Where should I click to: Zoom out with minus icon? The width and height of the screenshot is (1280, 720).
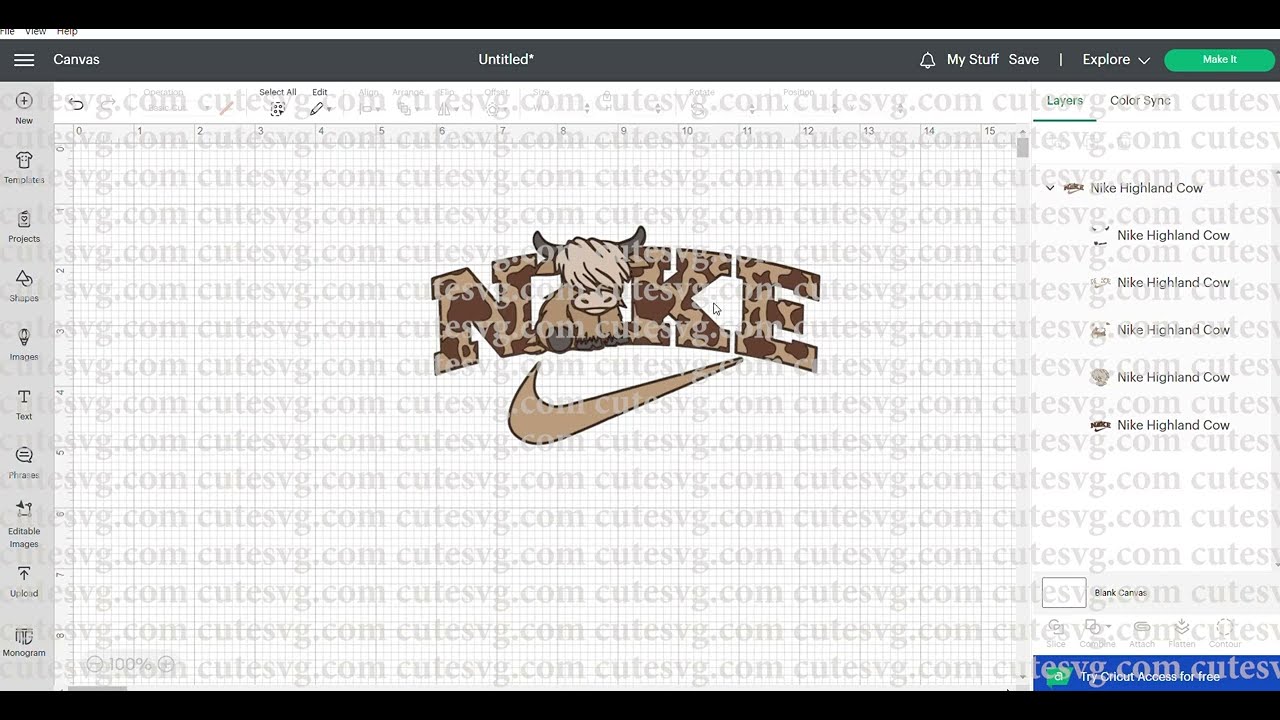coord(94,664)
